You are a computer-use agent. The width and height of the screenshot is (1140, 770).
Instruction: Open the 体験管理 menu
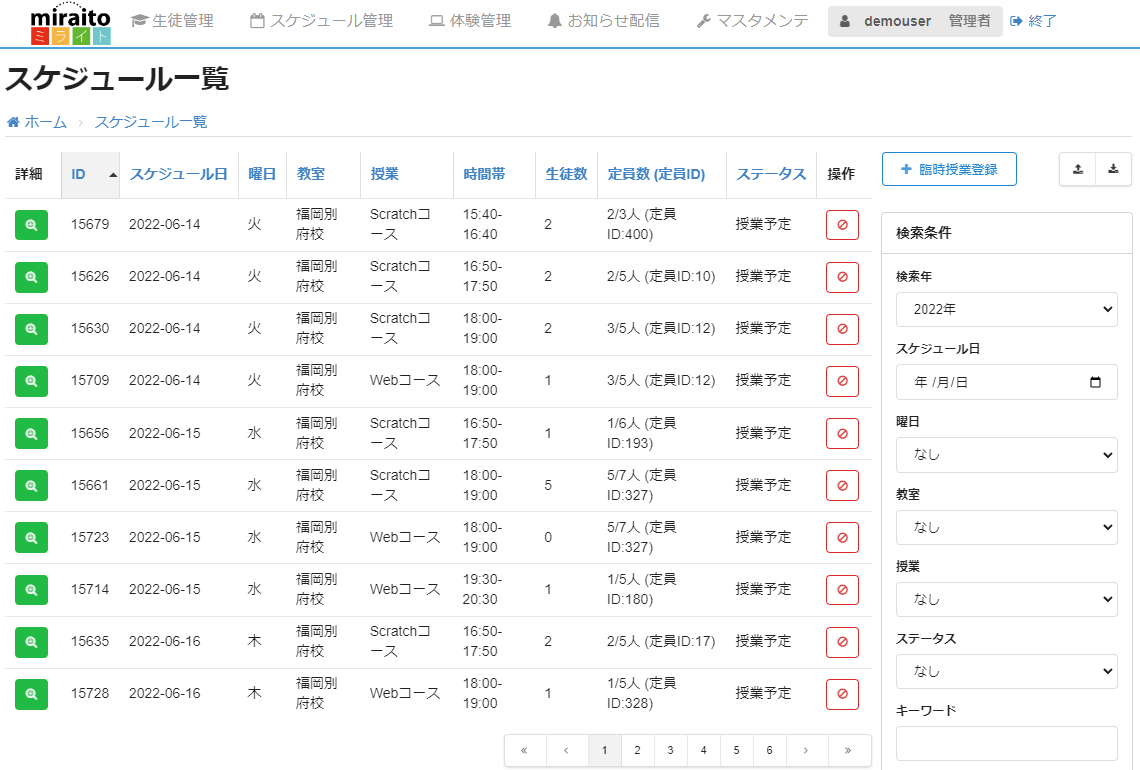[x=470, y=21]
